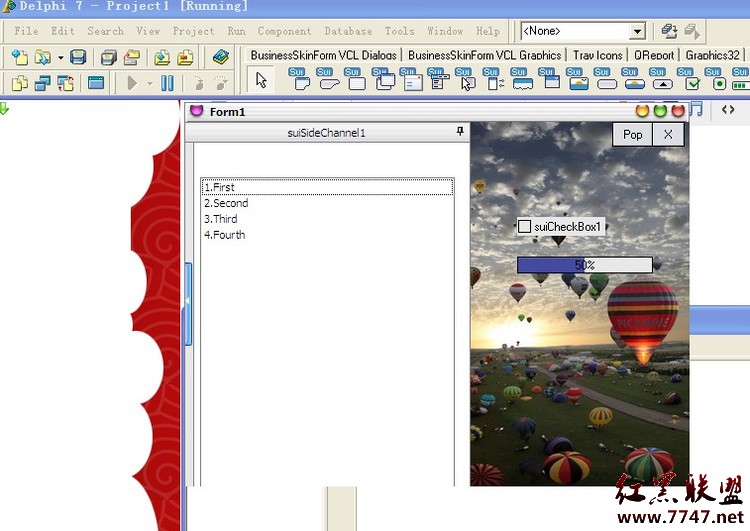The height and width of the screenshot is (531, 750).
Task: Collapse the side channel using the left handle
Action: (x=188, y=303)
